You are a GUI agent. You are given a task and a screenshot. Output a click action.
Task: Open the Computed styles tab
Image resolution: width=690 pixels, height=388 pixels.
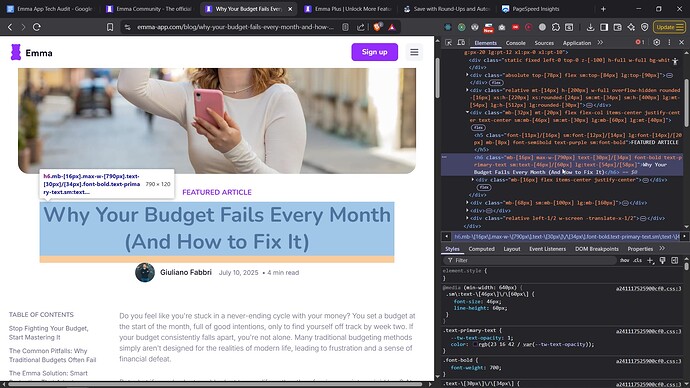481,249
